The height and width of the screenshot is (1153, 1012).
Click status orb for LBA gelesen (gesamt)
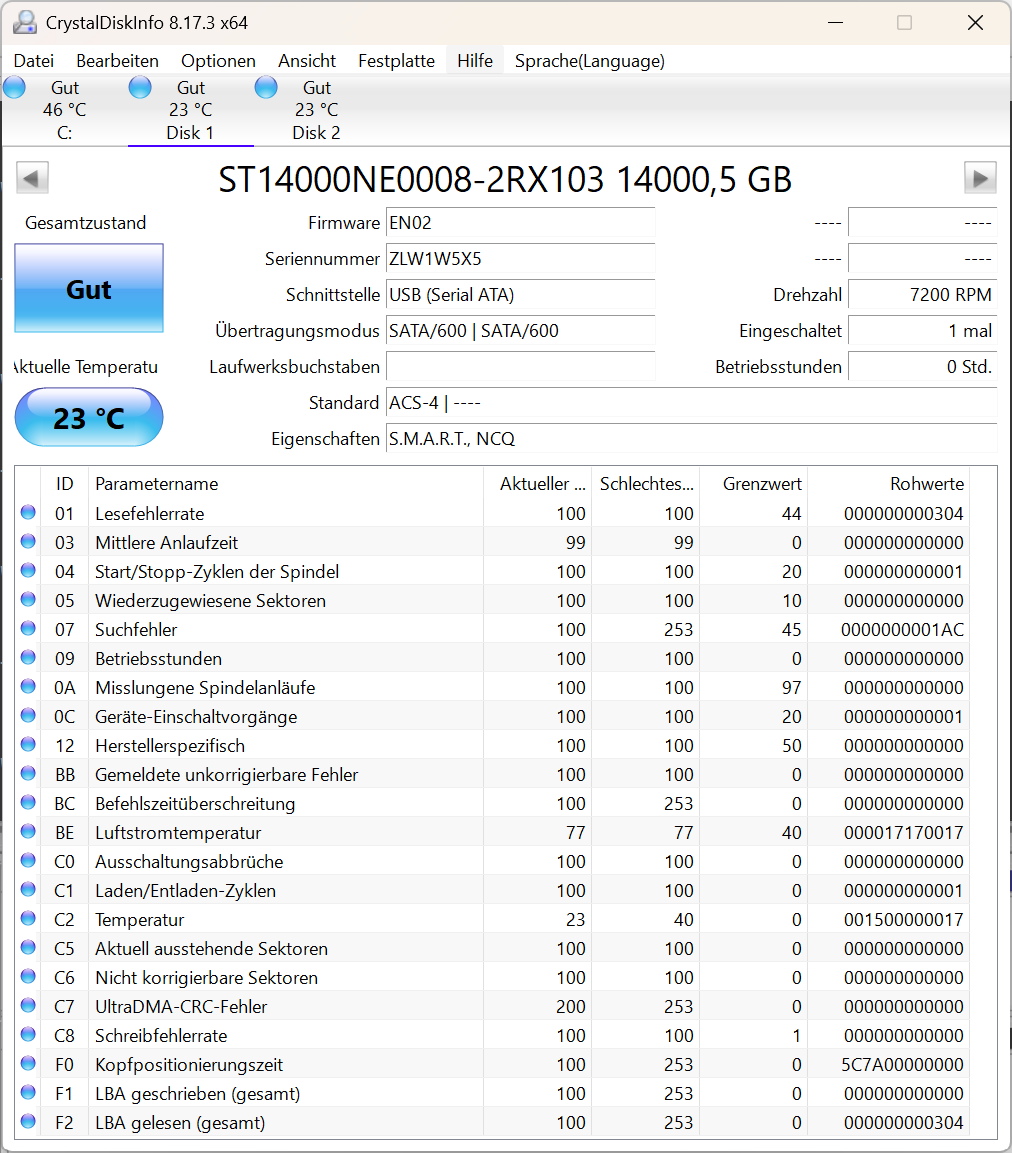point(28,1121)
